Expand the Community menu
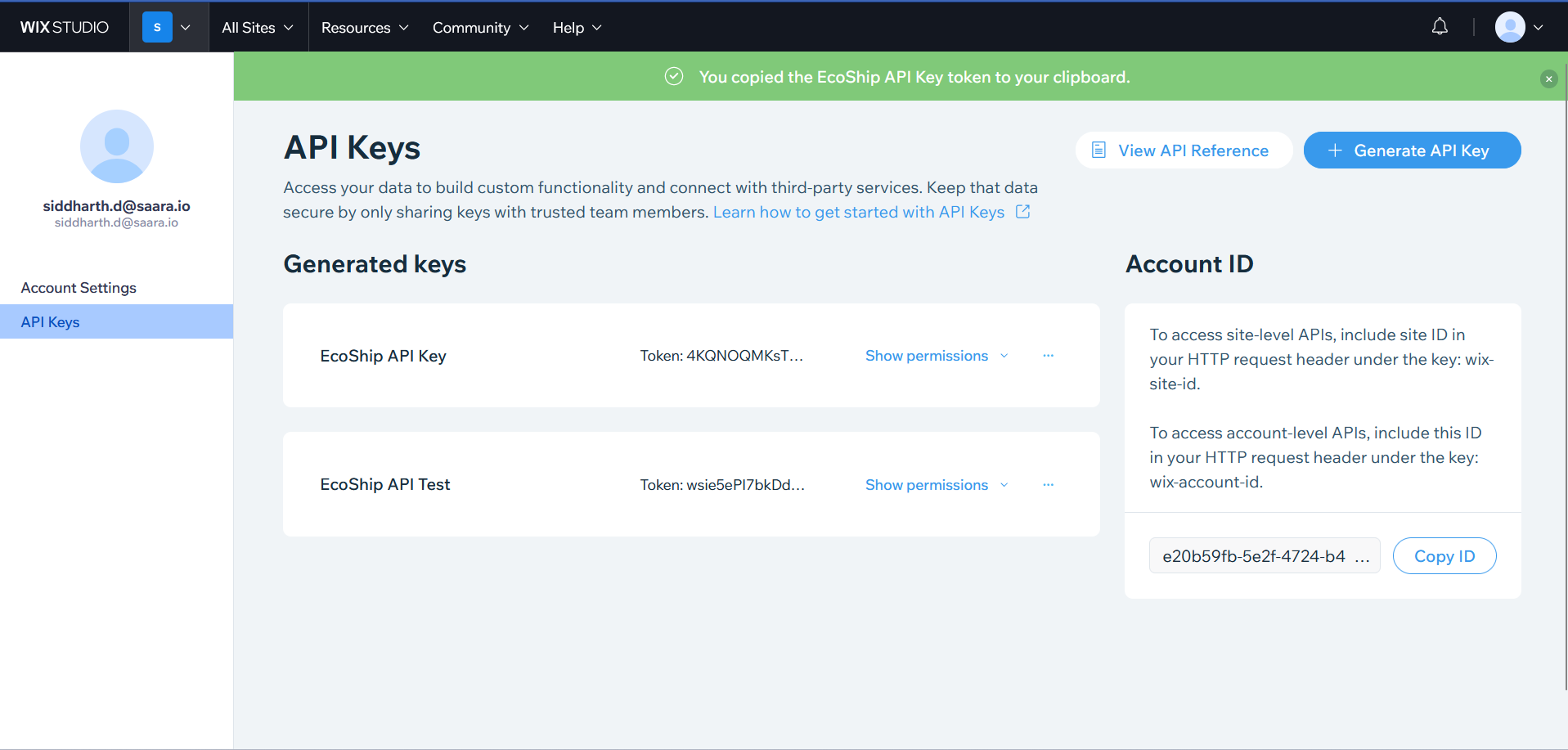Viewport: 1568px width, 750px height. click(480, 27)
